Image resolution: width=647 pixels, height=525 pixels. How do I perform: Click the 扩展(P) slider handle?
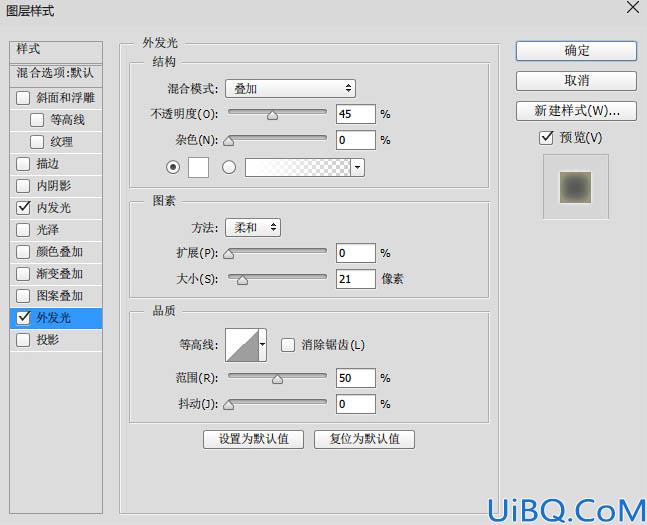click(x=229, y=254)
